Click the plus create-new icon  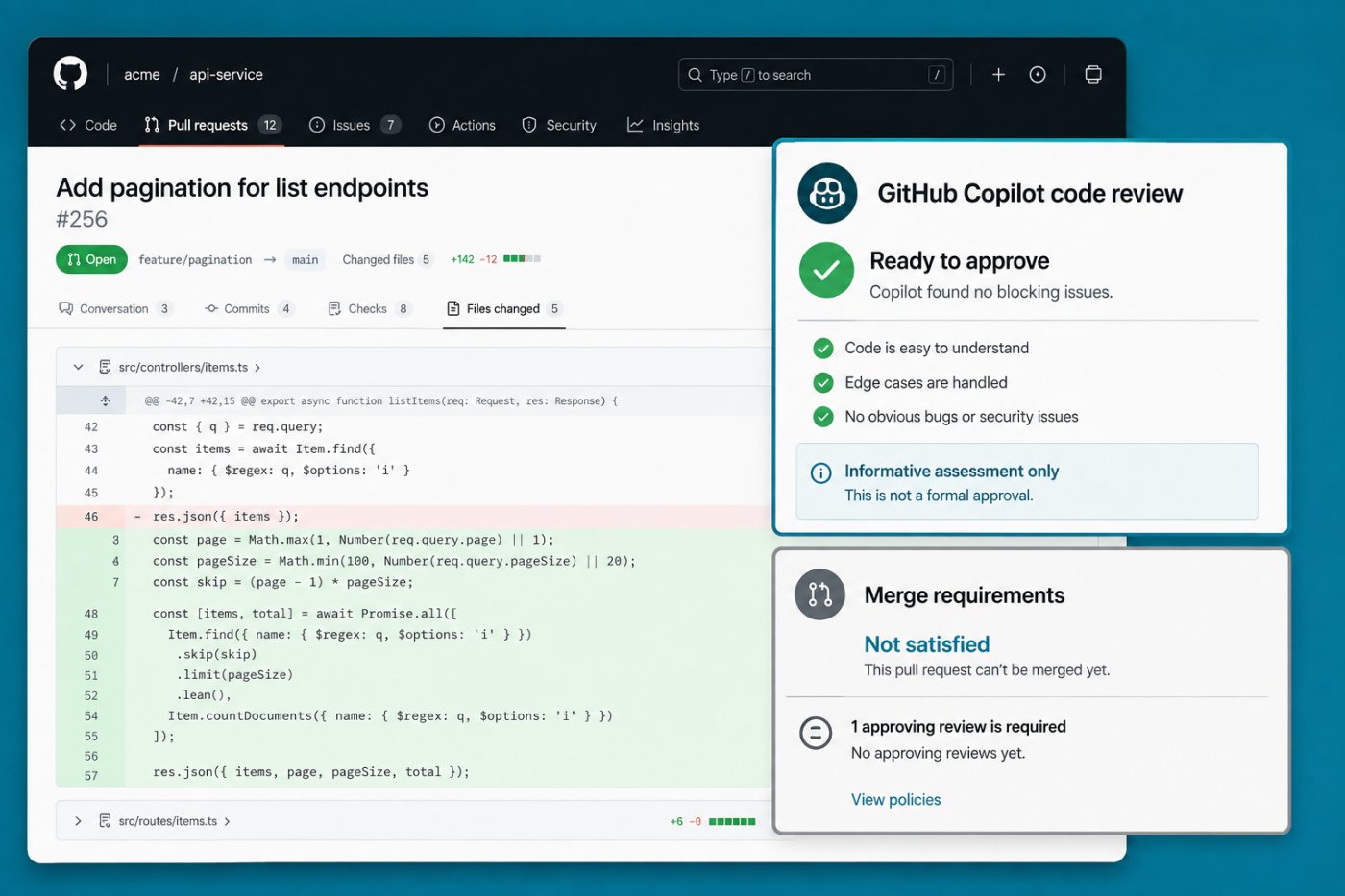click(x=998, y=75)
